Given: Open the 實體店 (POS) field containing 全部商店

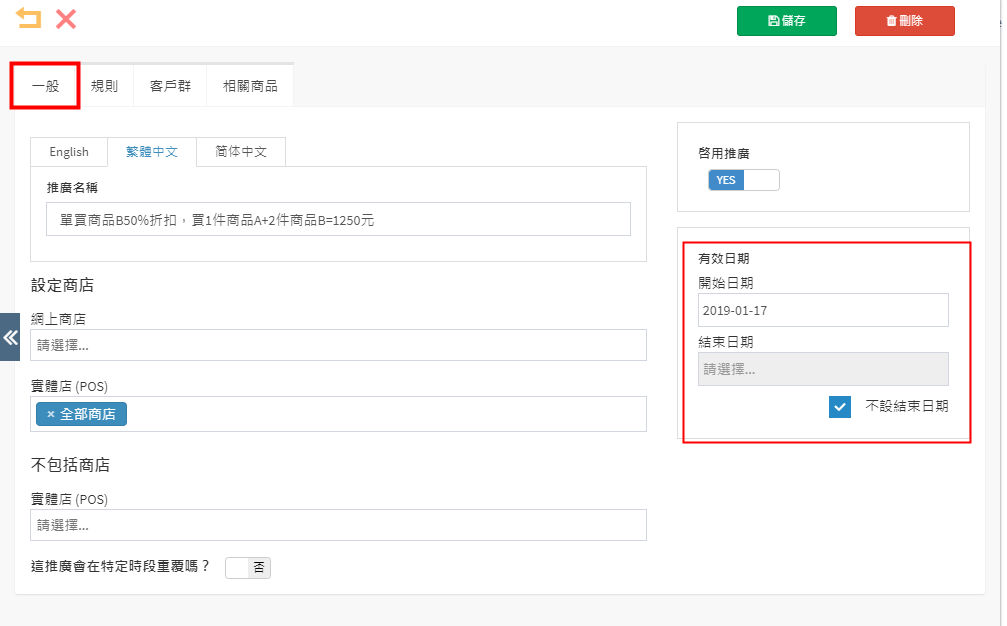Looking at the screenshot, I should (x=338, y=414).
